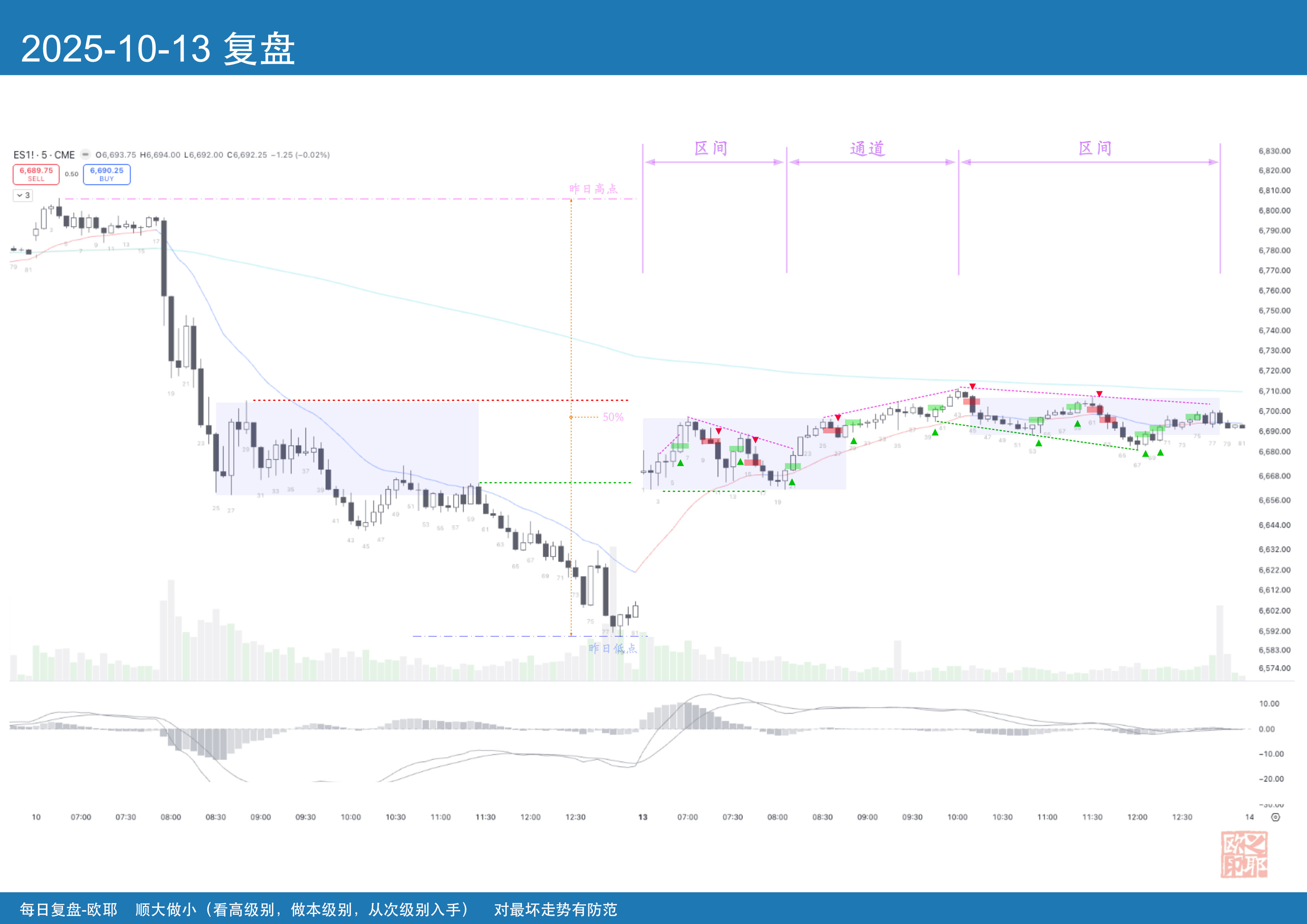
Task: Click the gray market status icon beside CME
Action: [x=85, y=154]
